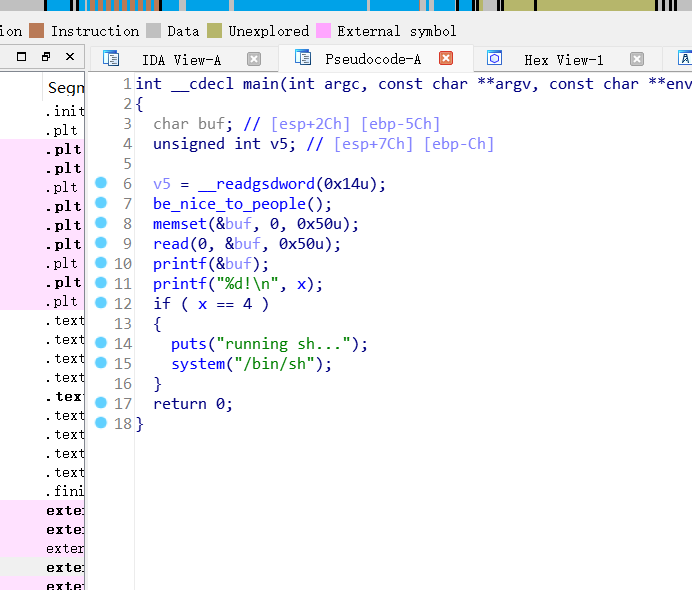Toggle breakpoint dot on line 9
Viewport: 692px width, 590px height.
click(101, 243)
